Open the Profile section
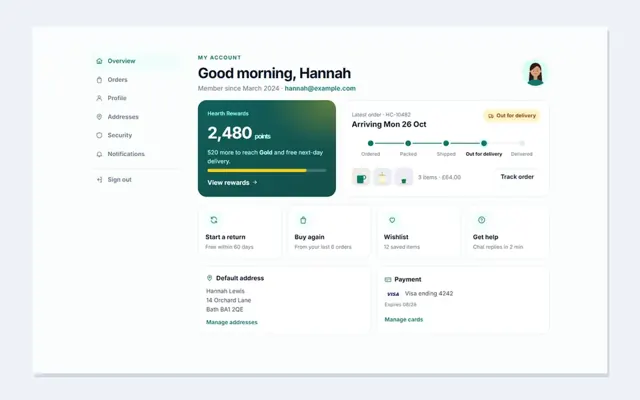Screen dimensions: 640x400 click(136, 98)
